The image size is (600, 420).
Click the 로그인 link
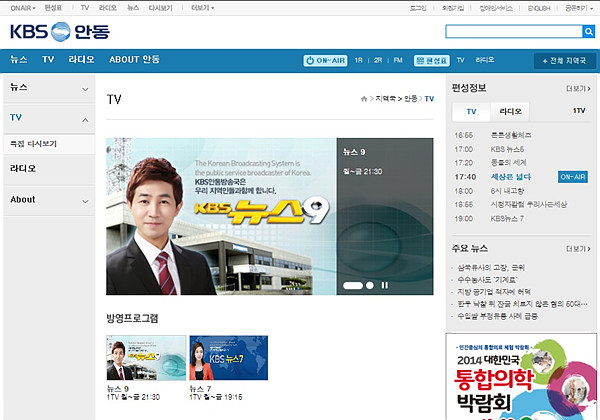pos(418,8)
